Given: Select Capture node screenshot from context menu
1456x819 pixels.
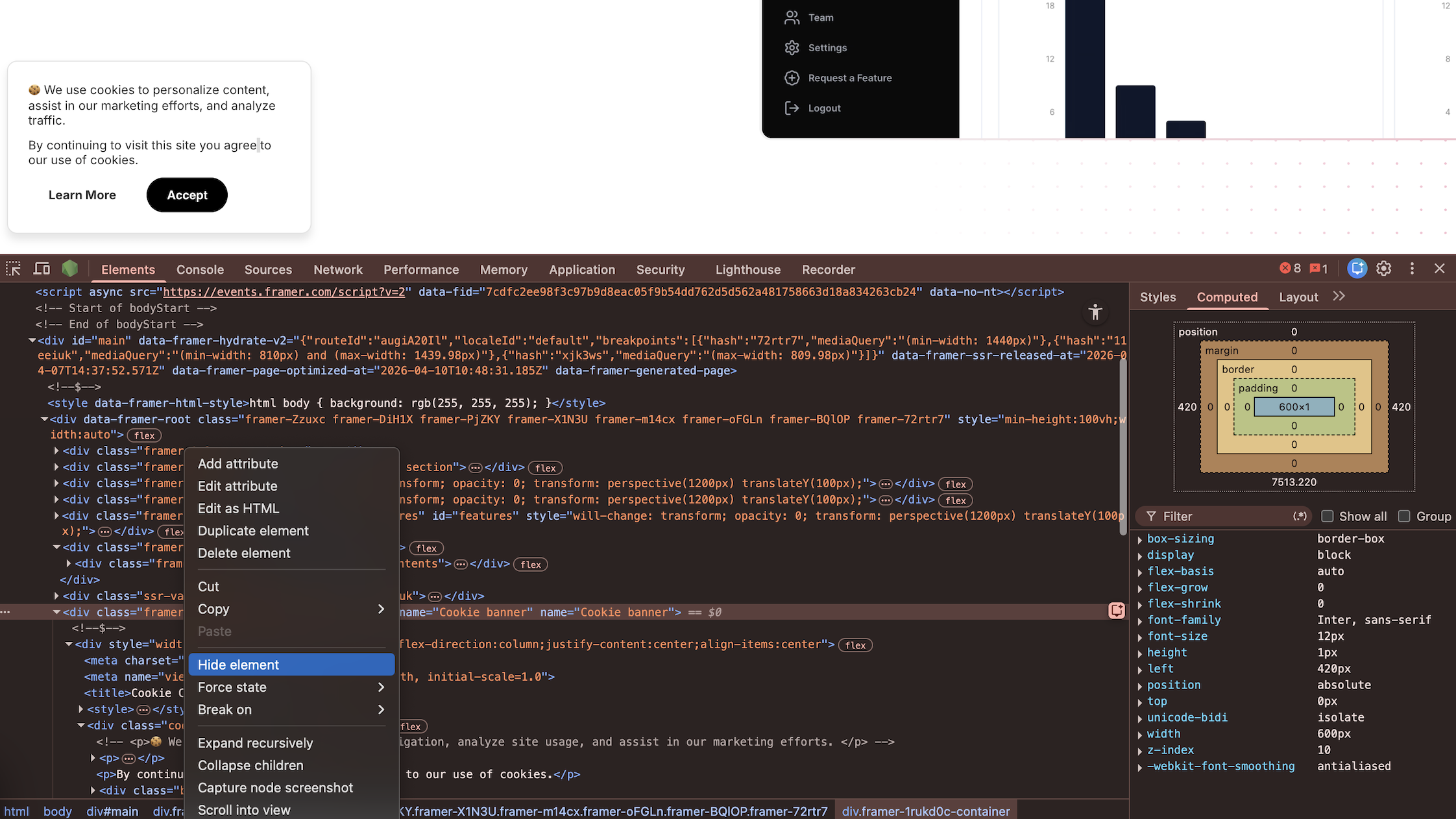Looking at the screenshot, I should (275, 787).
